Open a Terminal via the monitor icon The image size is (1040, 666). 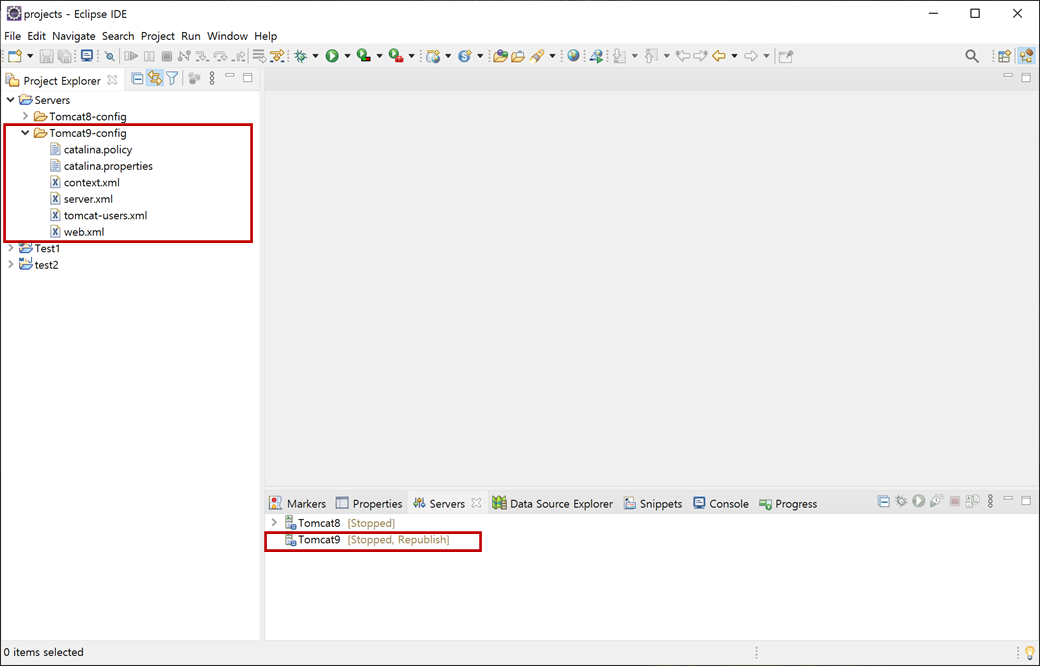(x=87, y=56)
